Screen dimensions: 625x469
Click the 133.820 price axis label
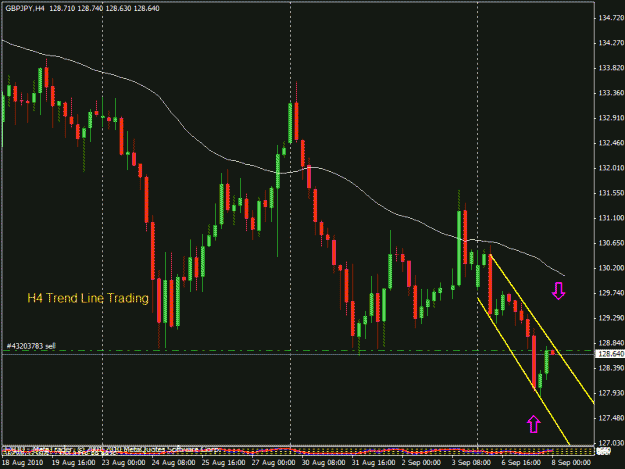click(611, 68)
